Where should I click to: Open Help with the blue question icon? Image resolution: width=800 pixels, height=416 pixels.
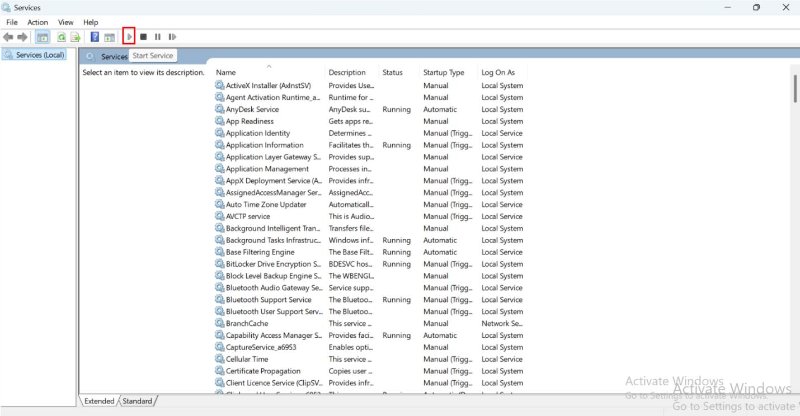(x=95, y=37)
